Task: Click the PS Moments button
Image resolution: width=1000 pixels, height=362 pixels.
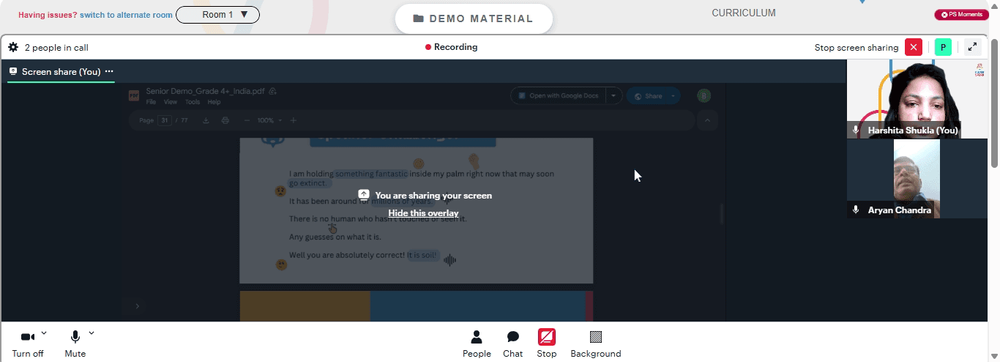Action: (x=962, y=15)
